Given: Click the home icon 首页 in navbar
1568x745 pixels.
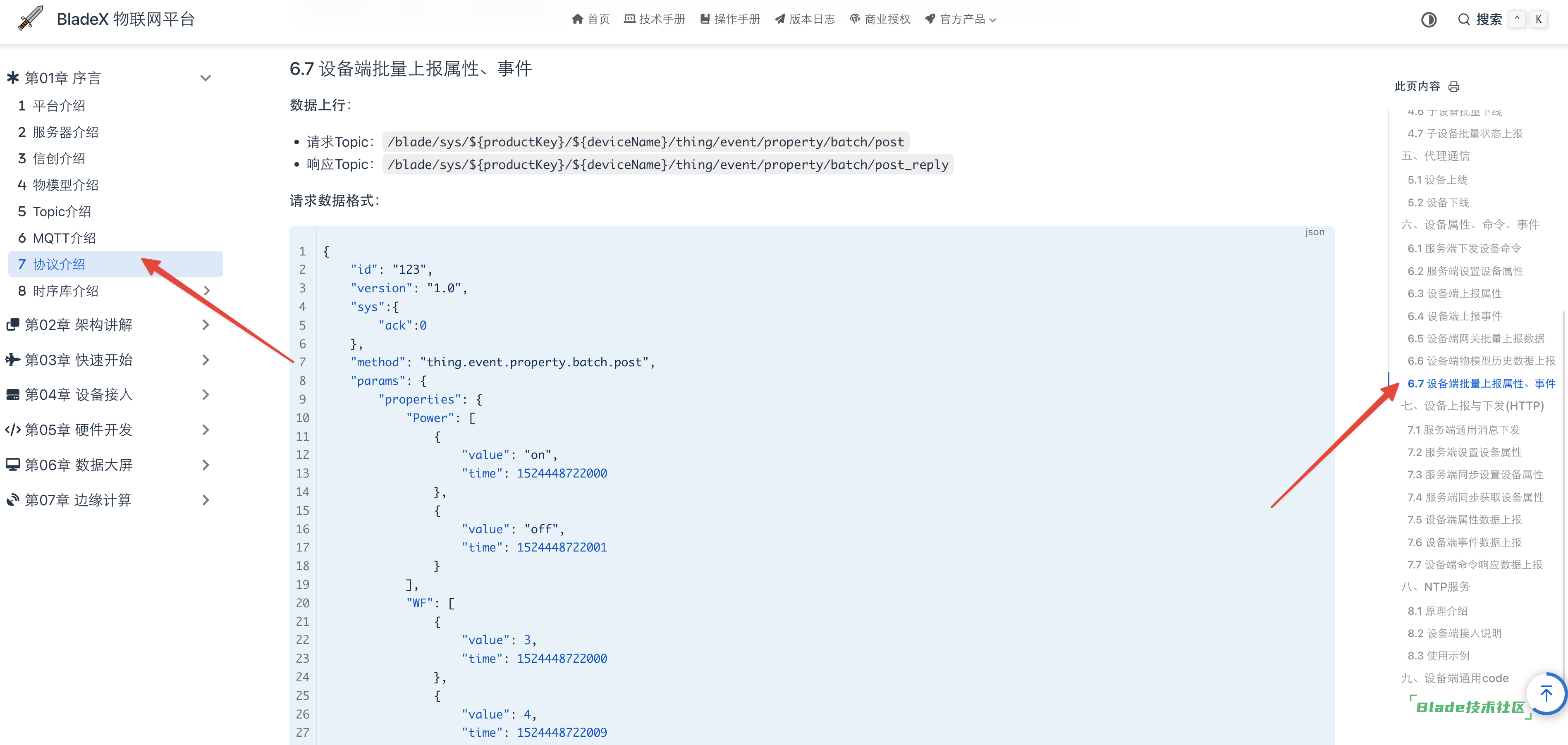Looking at the screenshot, I should (x=577, y=19).
